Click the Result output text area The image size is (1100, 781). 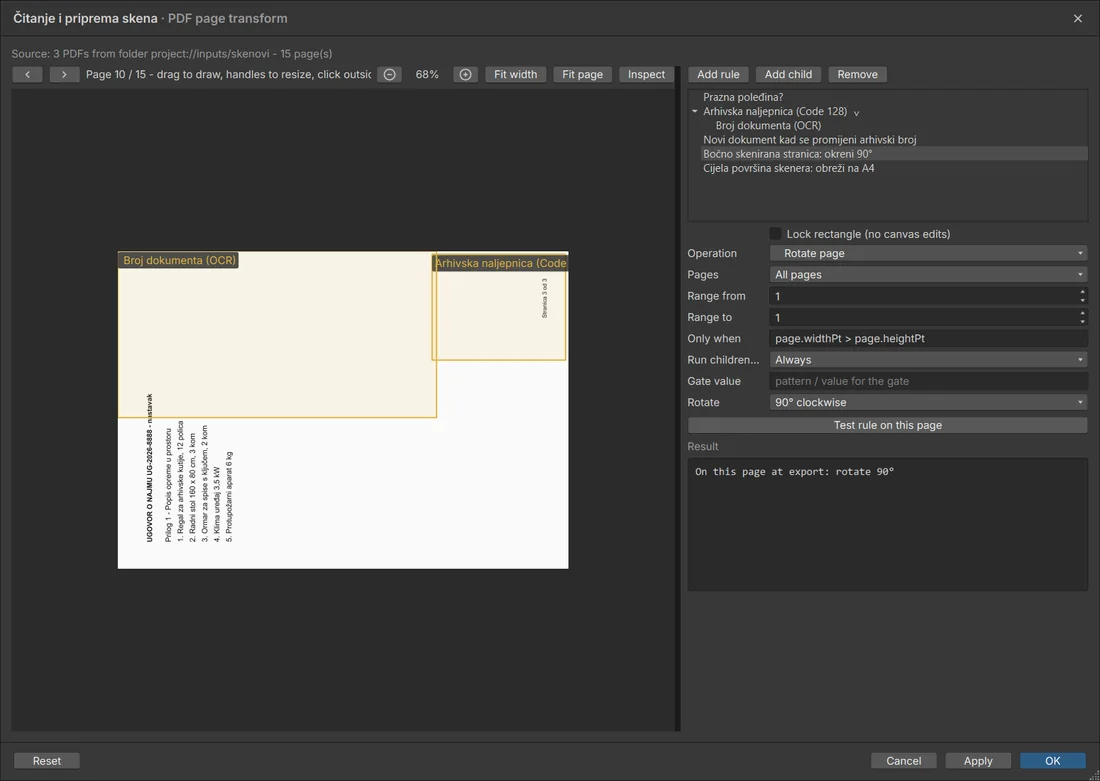click(887, 524)
